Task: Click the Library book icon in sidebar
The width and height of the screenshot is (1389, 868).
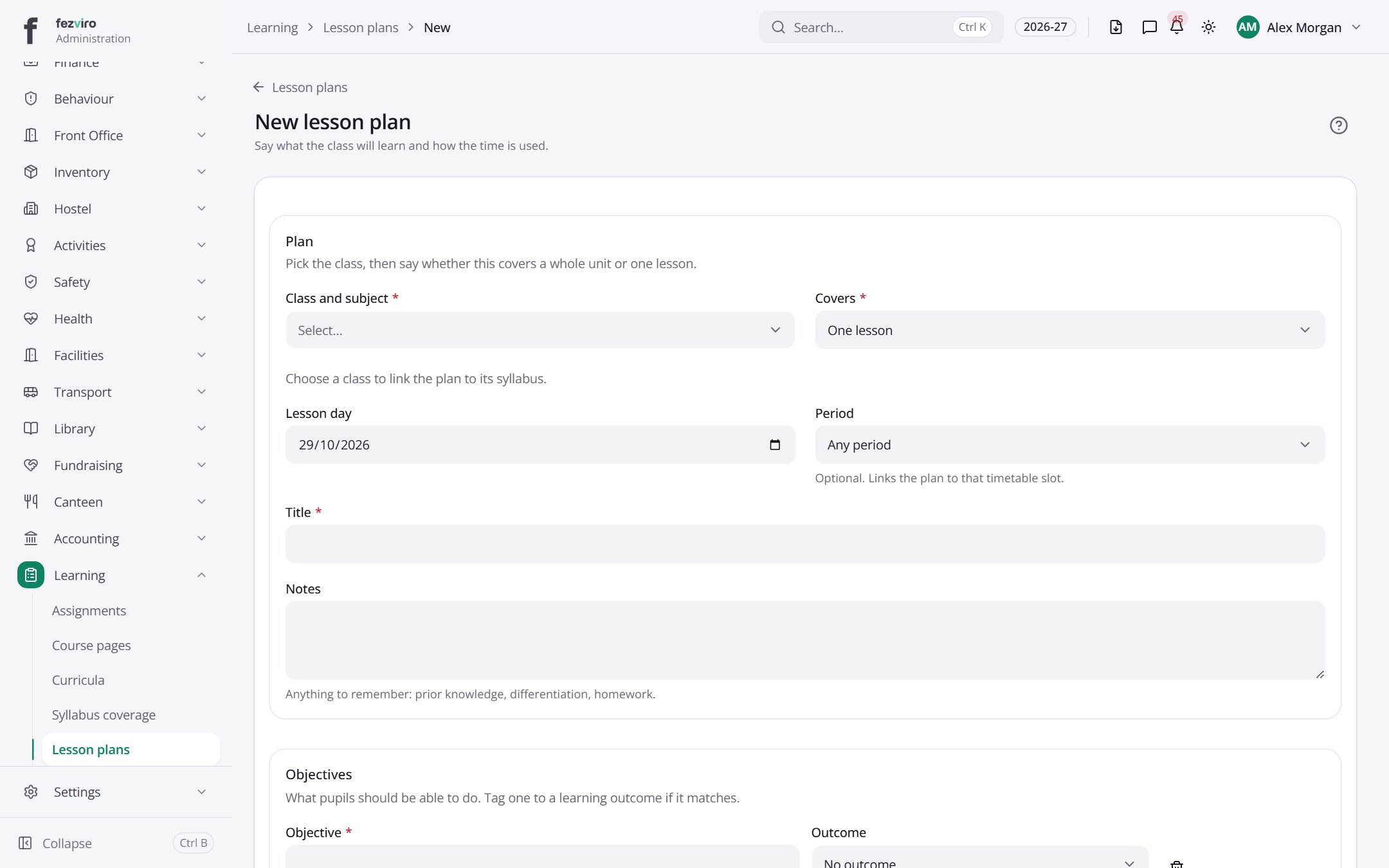Action: (x=31, y=428)
